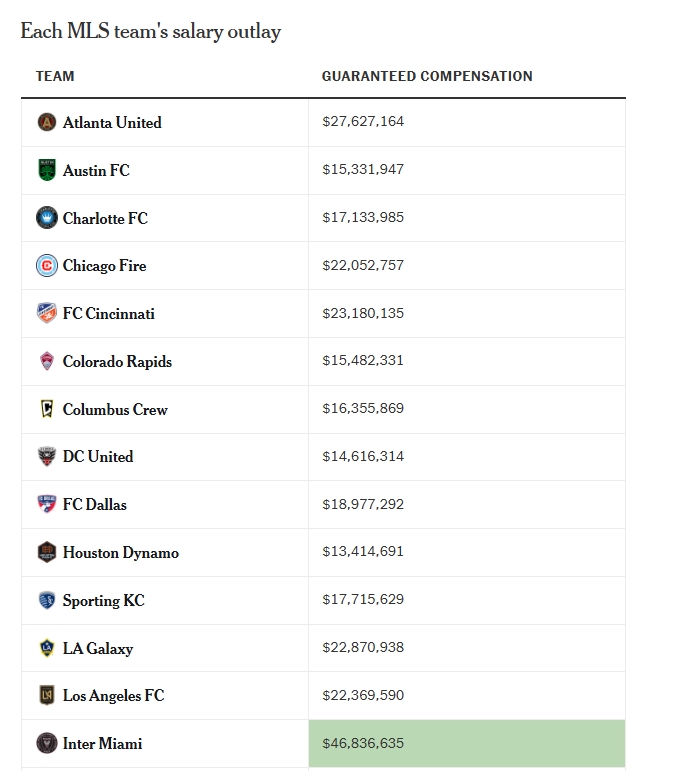Image resolution: width=675 pixels, height=771 pixels.
Task: Click the FC Dallas logo
Action: point(46,504)
